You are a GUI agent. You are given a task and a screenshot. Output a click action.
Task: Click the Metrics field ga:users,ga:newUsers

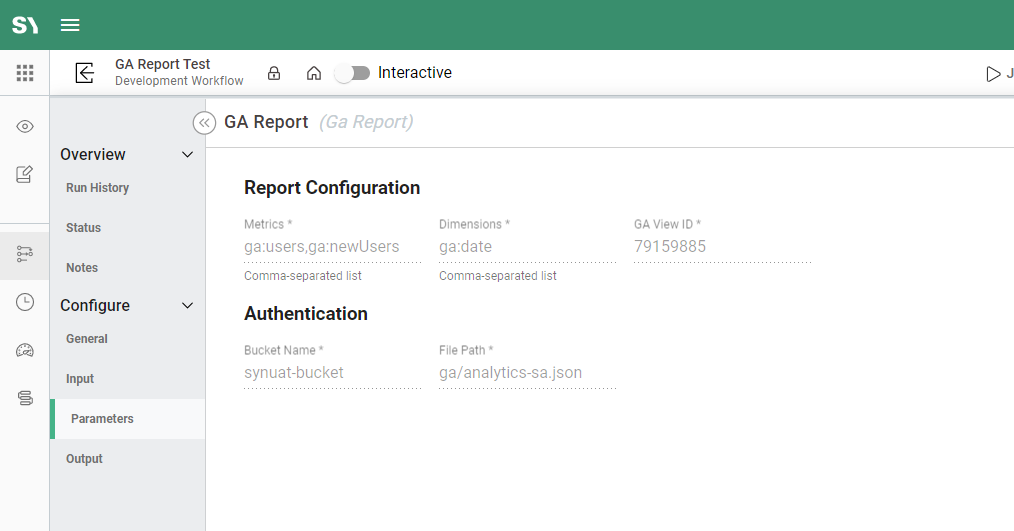(332, 247)
